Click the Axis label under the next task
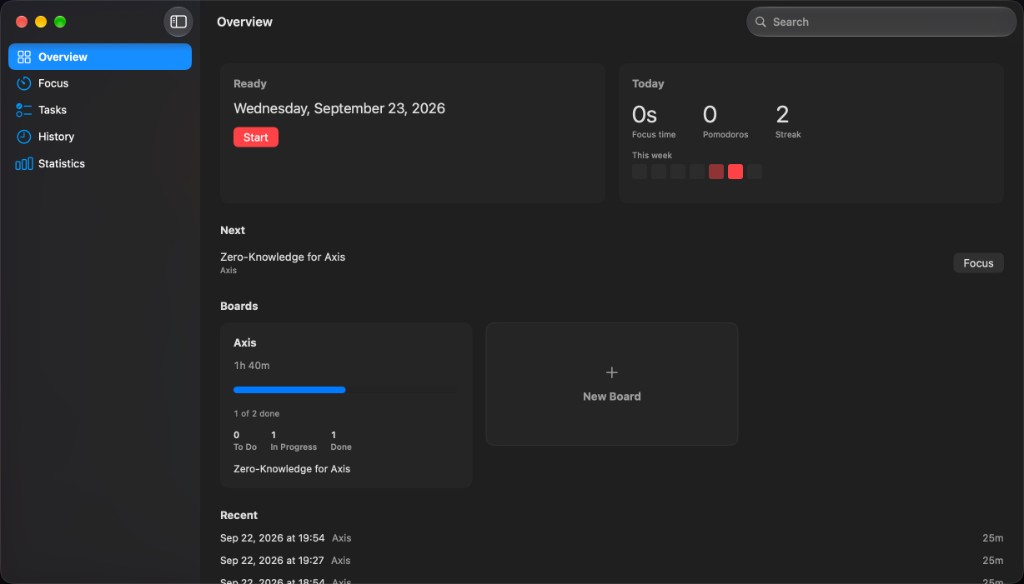 pos(229,270)
